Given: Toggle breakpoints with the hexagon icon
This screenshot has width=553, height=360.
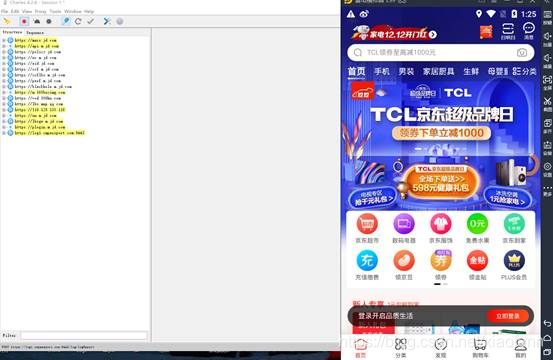Looking at the screenshot, I should 49,22.
